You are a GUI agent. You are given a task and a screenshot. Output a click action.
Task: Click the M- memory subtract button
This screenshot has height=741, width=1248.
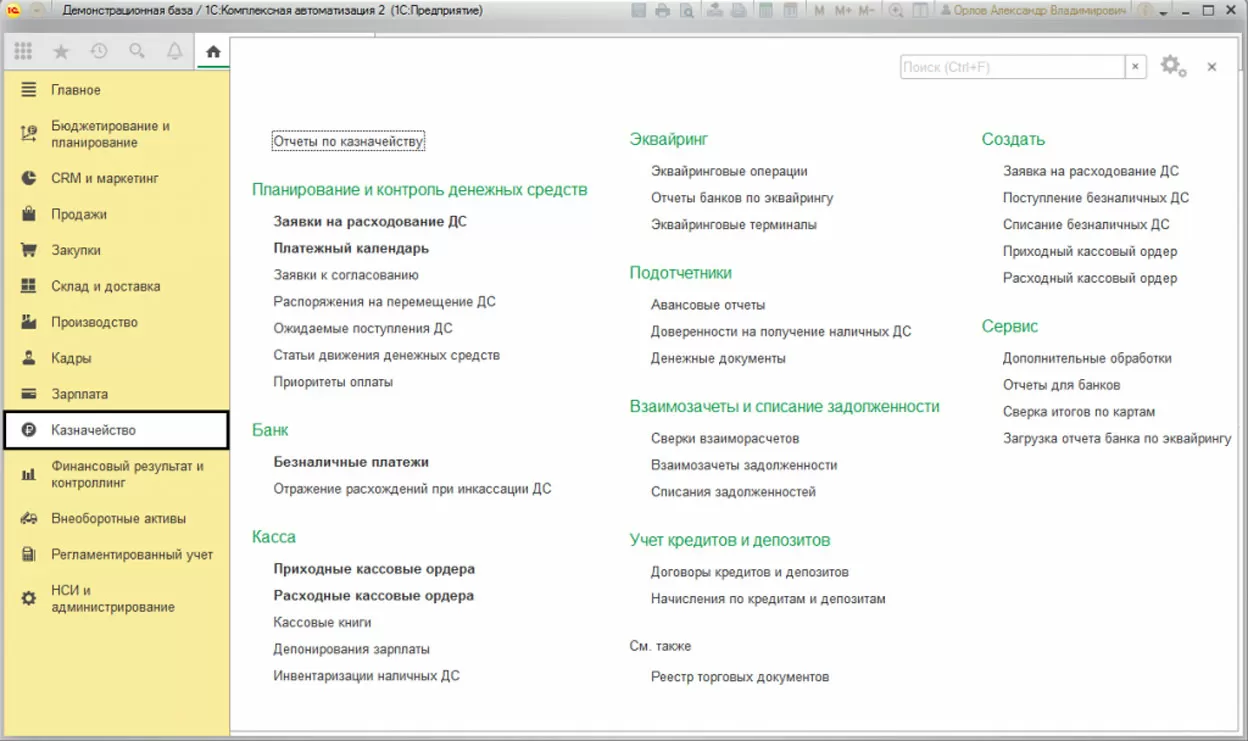point(867,10)
